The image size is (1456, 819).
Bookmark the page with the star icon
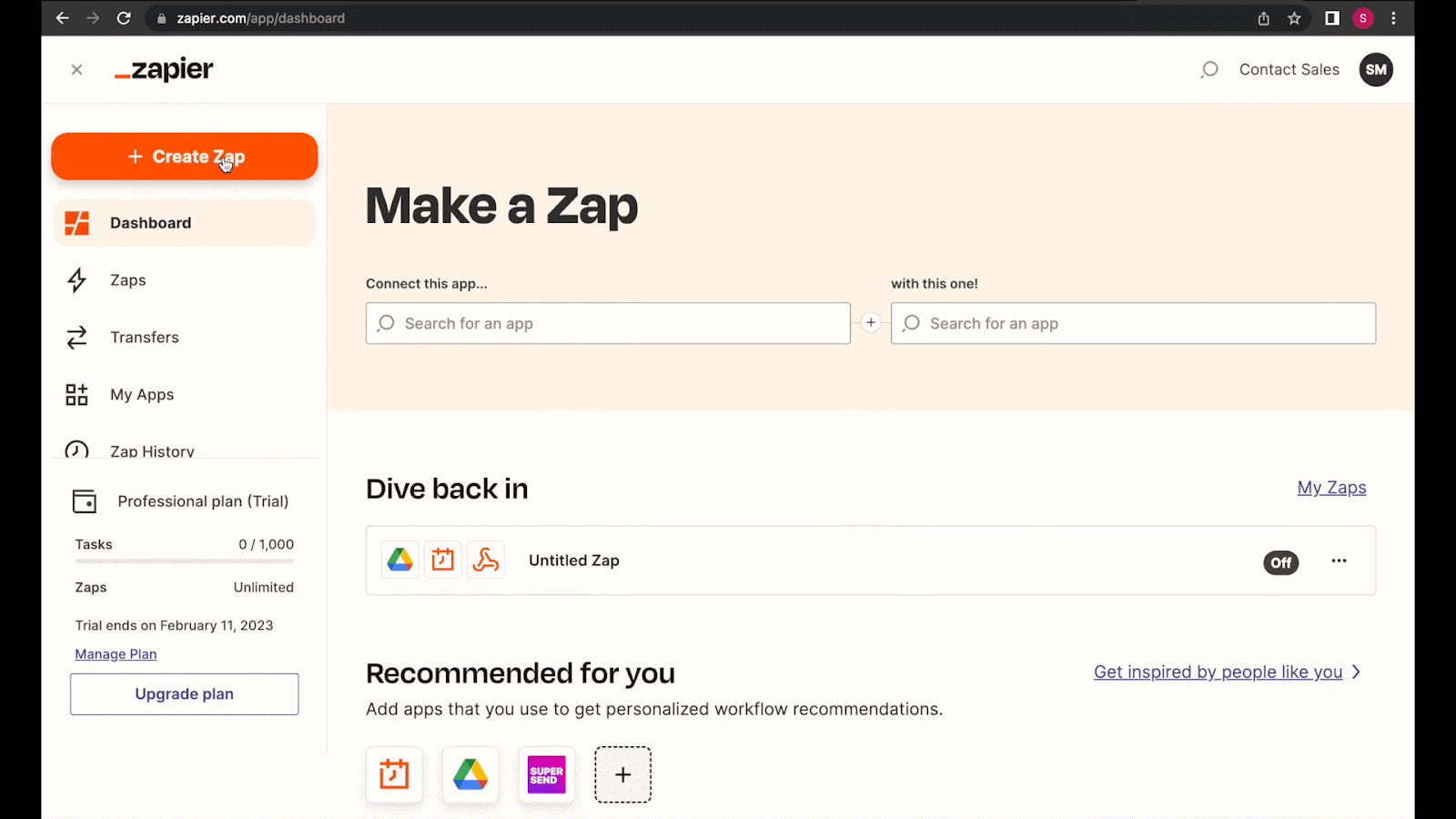tap(1294, 18)
